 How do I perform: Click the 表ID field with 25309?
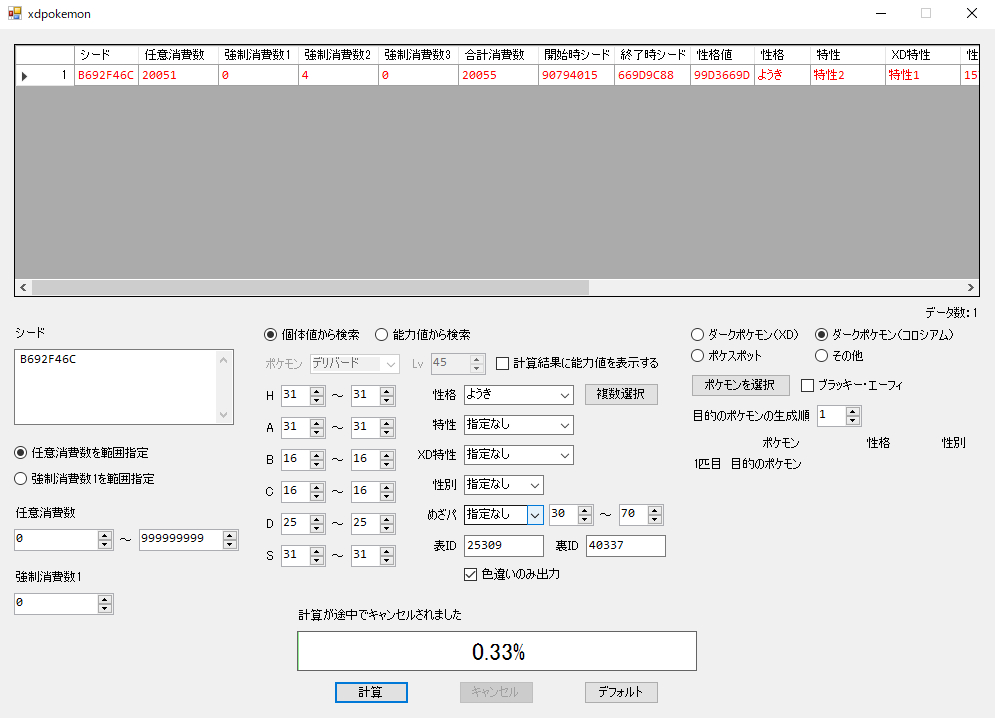click(504, 546)
